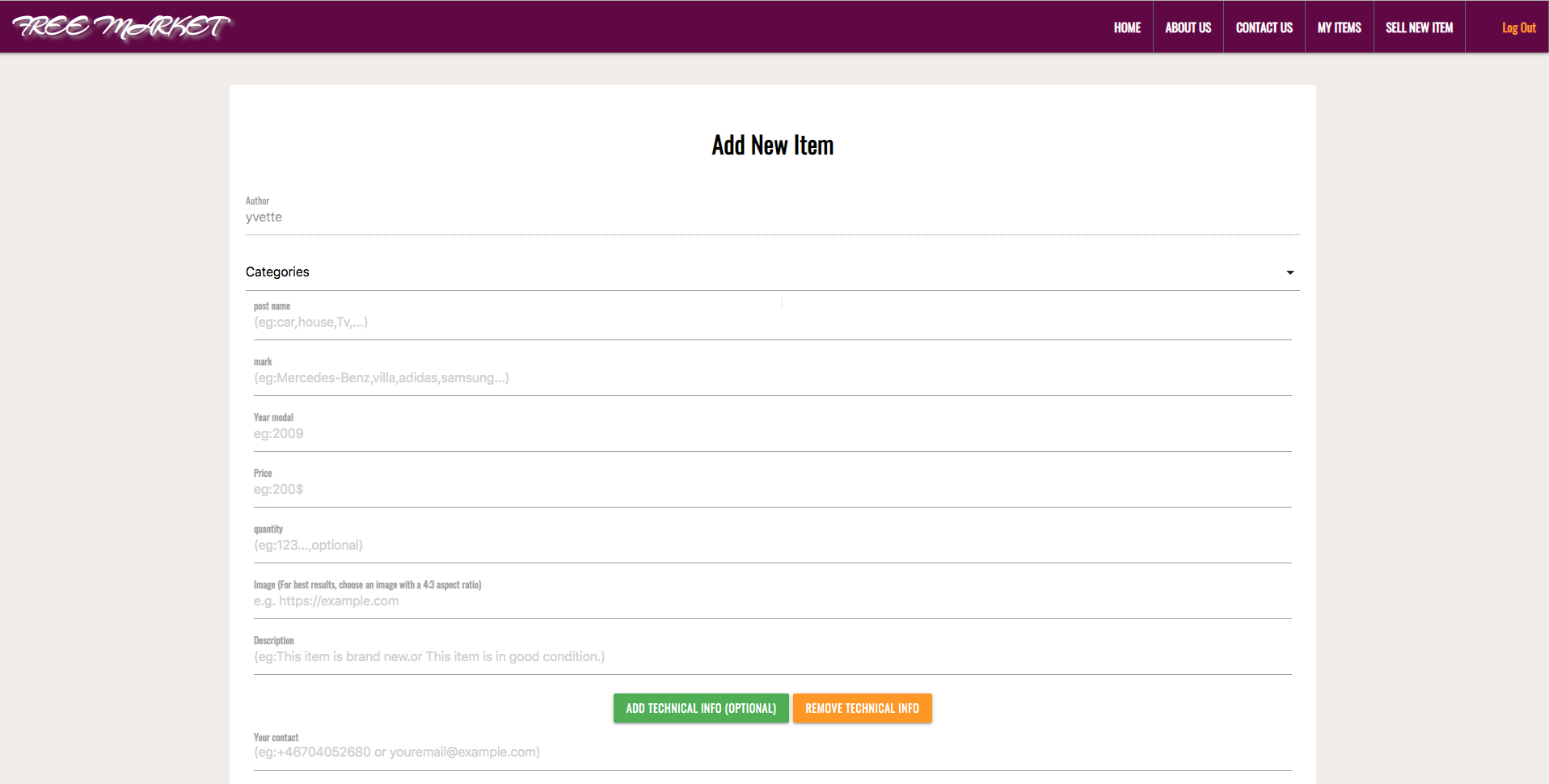This screenshot has width=1549, height=784.
Task: Go to ABOUT US page
Action: 1188,27
